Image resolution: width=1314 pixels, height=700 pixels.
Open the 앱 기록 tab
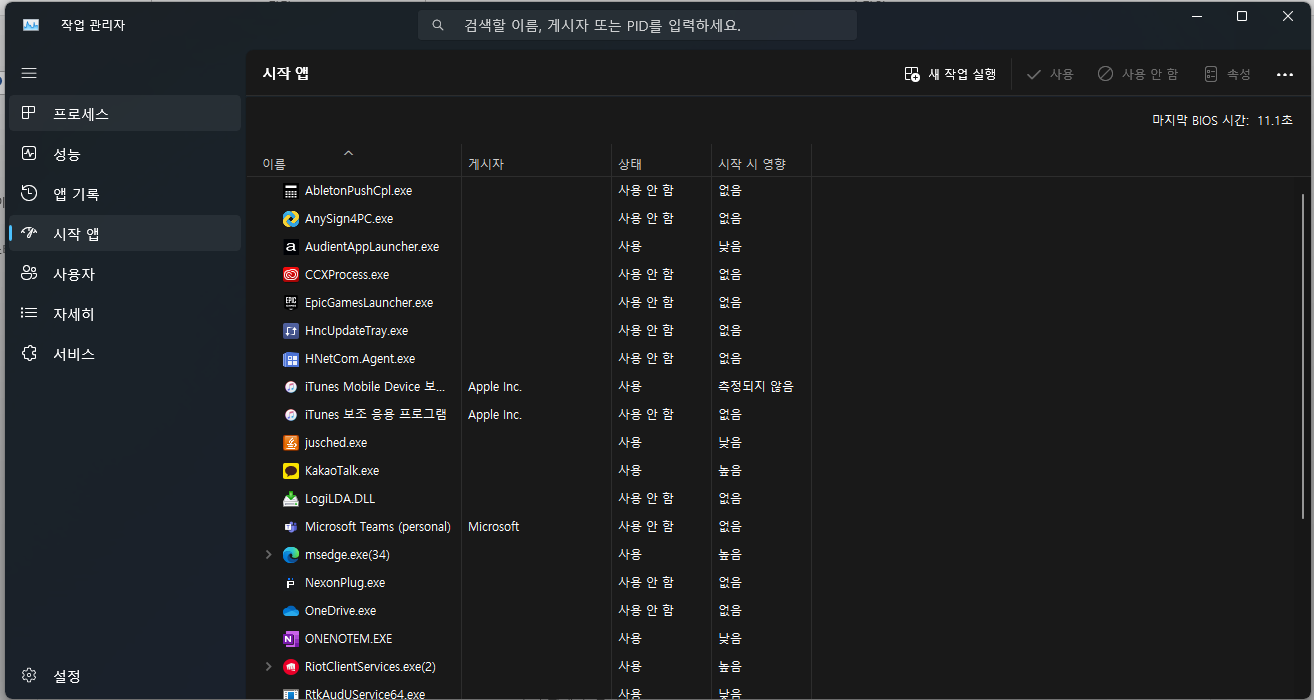125,193
